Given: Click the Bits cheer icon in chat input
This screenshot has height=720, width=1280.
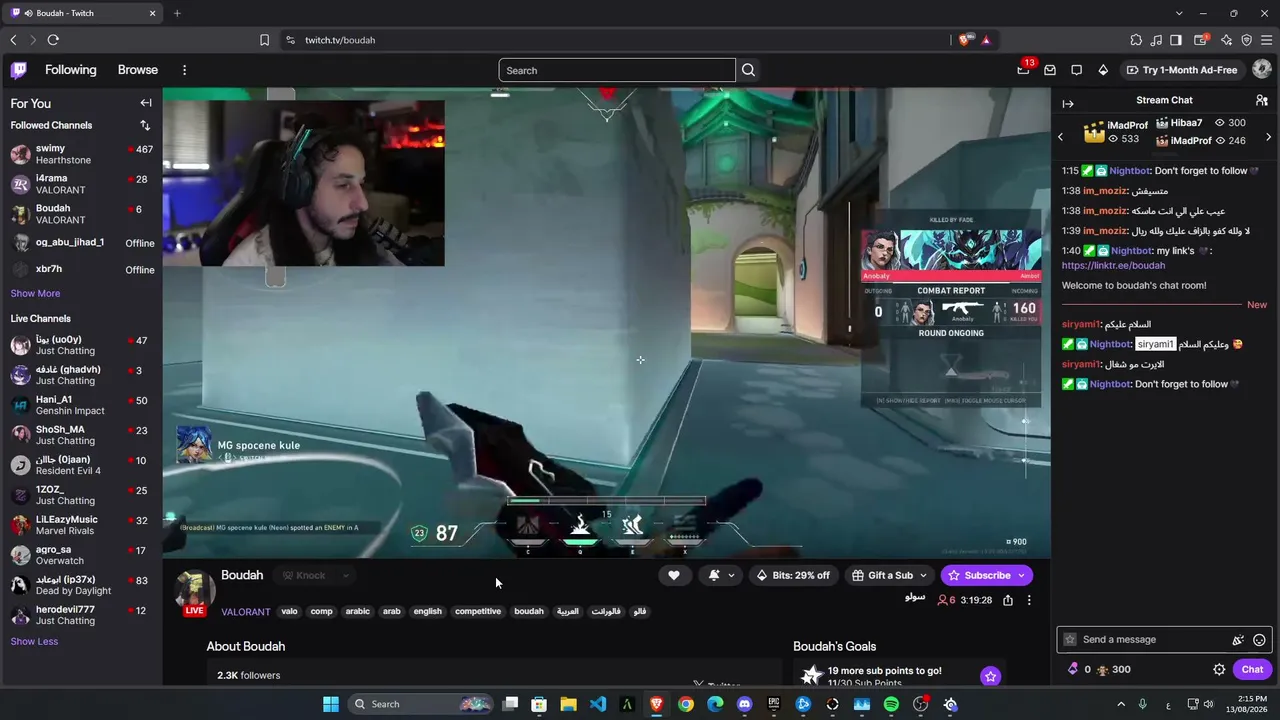Looking at the screenshot, I should [x=1238, y=640].
